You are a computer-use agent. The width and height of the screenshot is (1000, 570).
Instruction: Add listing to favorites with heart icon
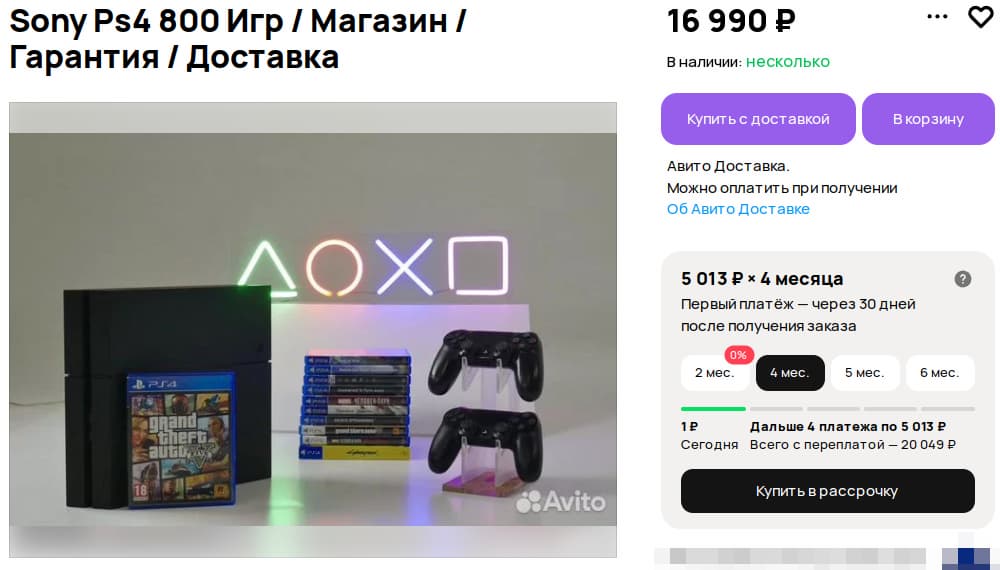(980, 17)
